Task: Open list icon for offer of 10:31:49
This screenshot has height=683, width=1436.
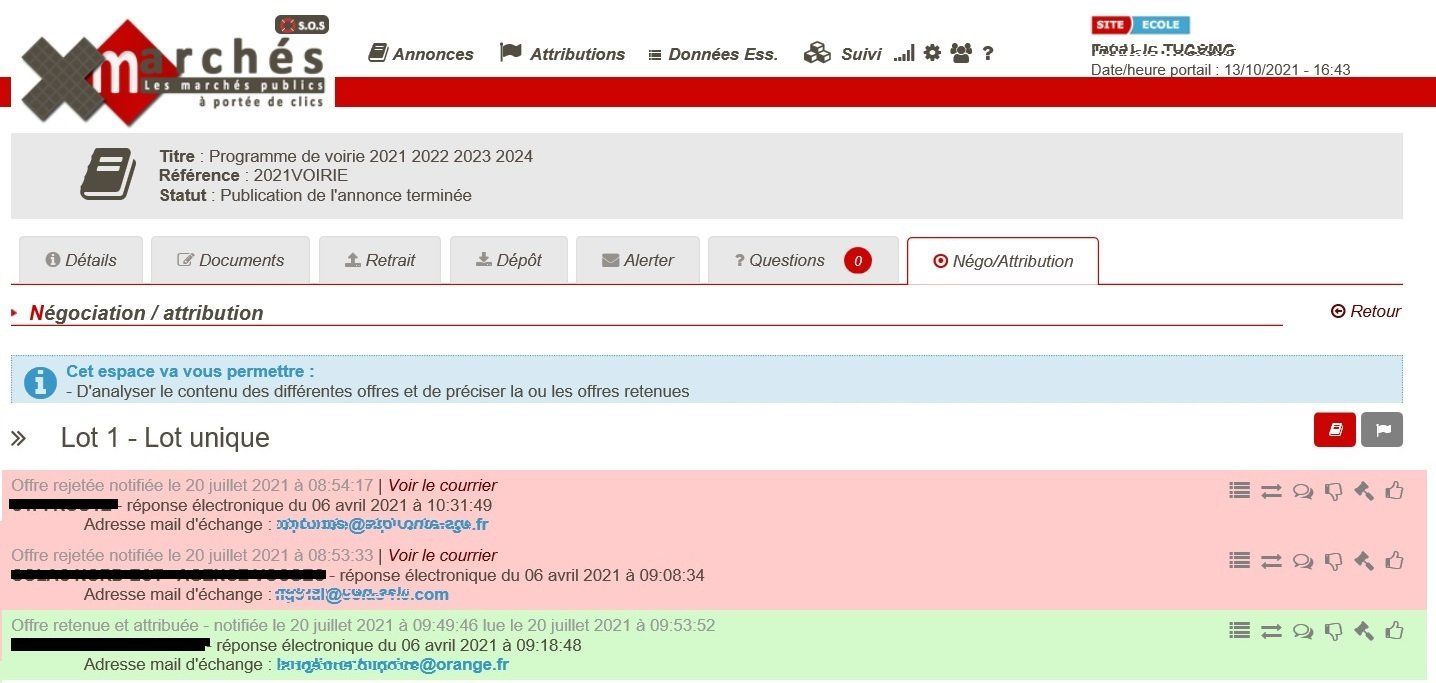Action: pyautogui.click(x=1240, y=490)
